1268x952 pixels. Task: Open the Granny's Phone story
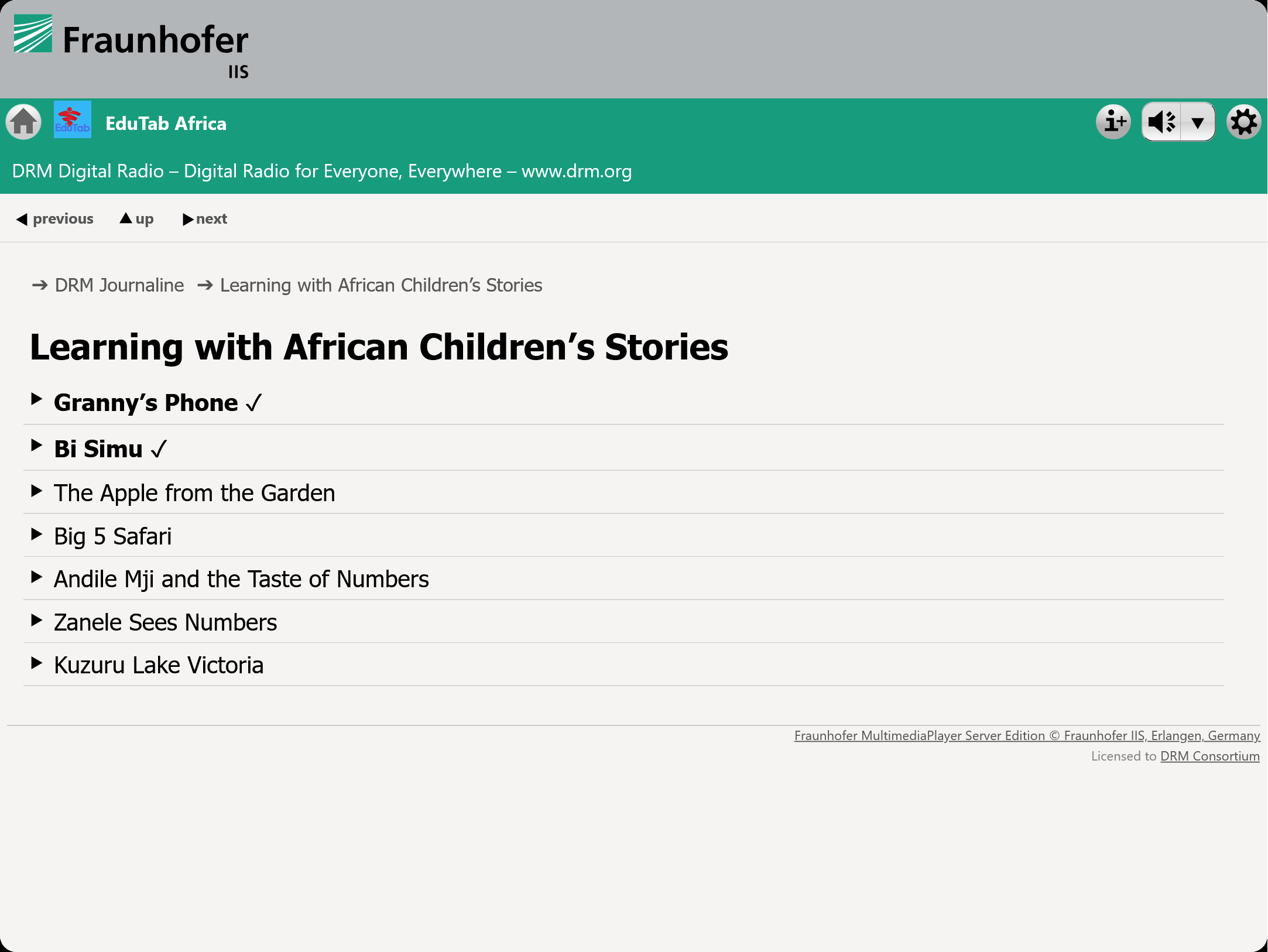[x=146, y=403]
